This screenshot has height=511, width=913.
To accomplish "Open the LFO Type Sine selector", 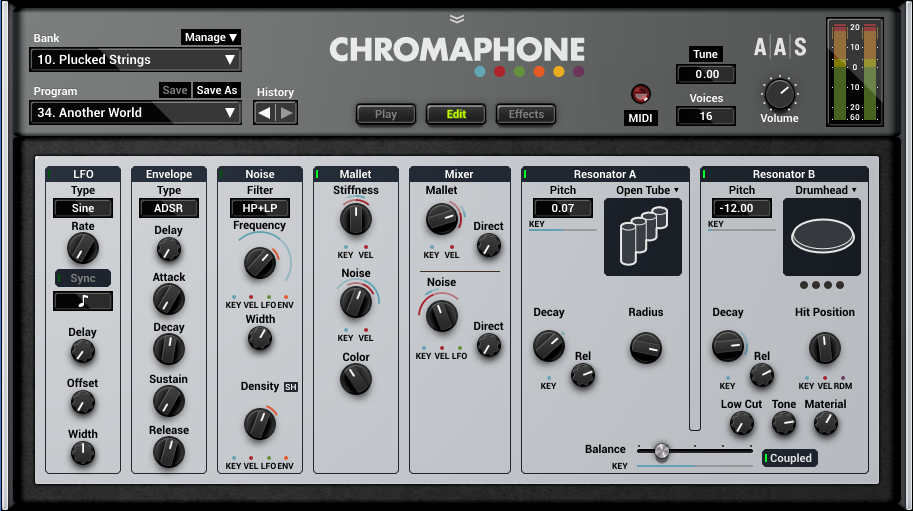I will pyautogui.click(x=83, y=208).
